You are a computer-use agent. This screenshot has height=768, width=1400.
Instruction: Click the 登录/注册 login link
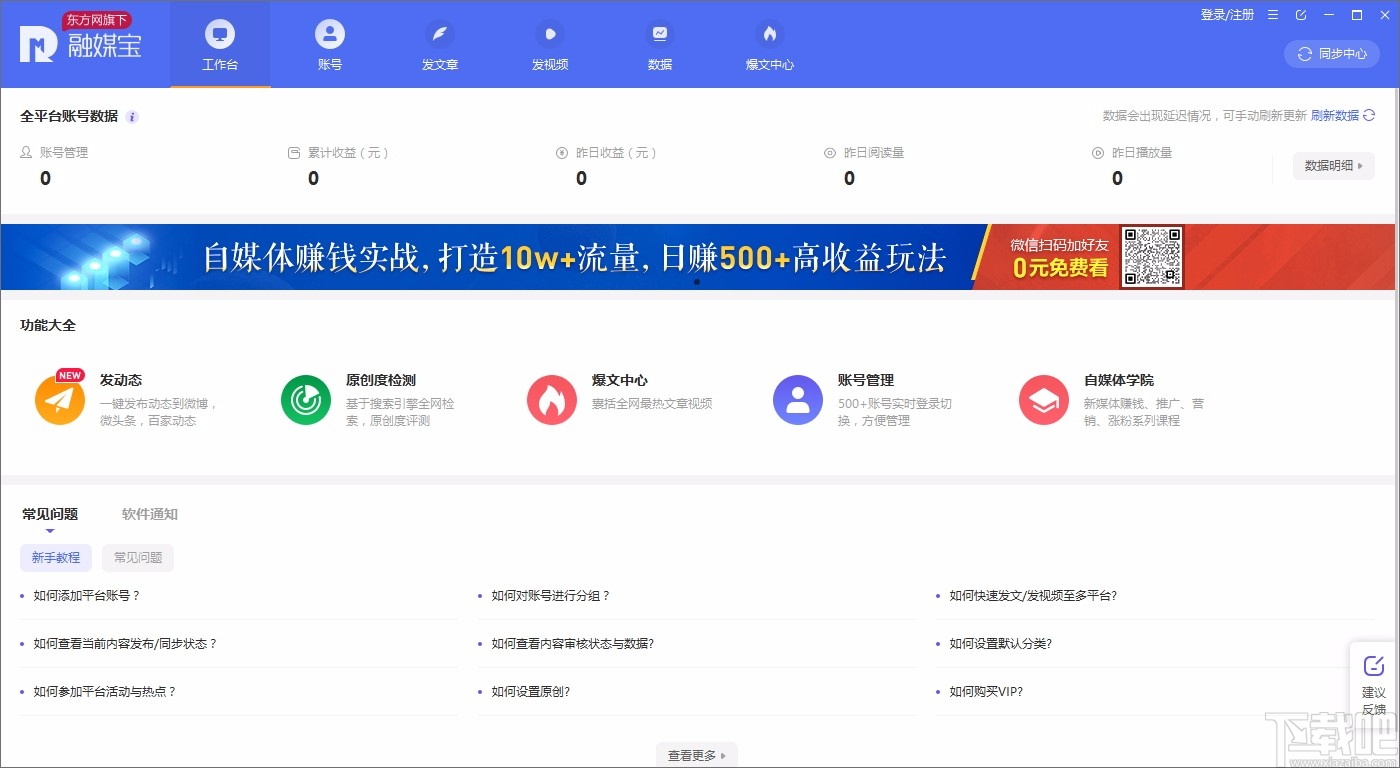click(1225, 15)
